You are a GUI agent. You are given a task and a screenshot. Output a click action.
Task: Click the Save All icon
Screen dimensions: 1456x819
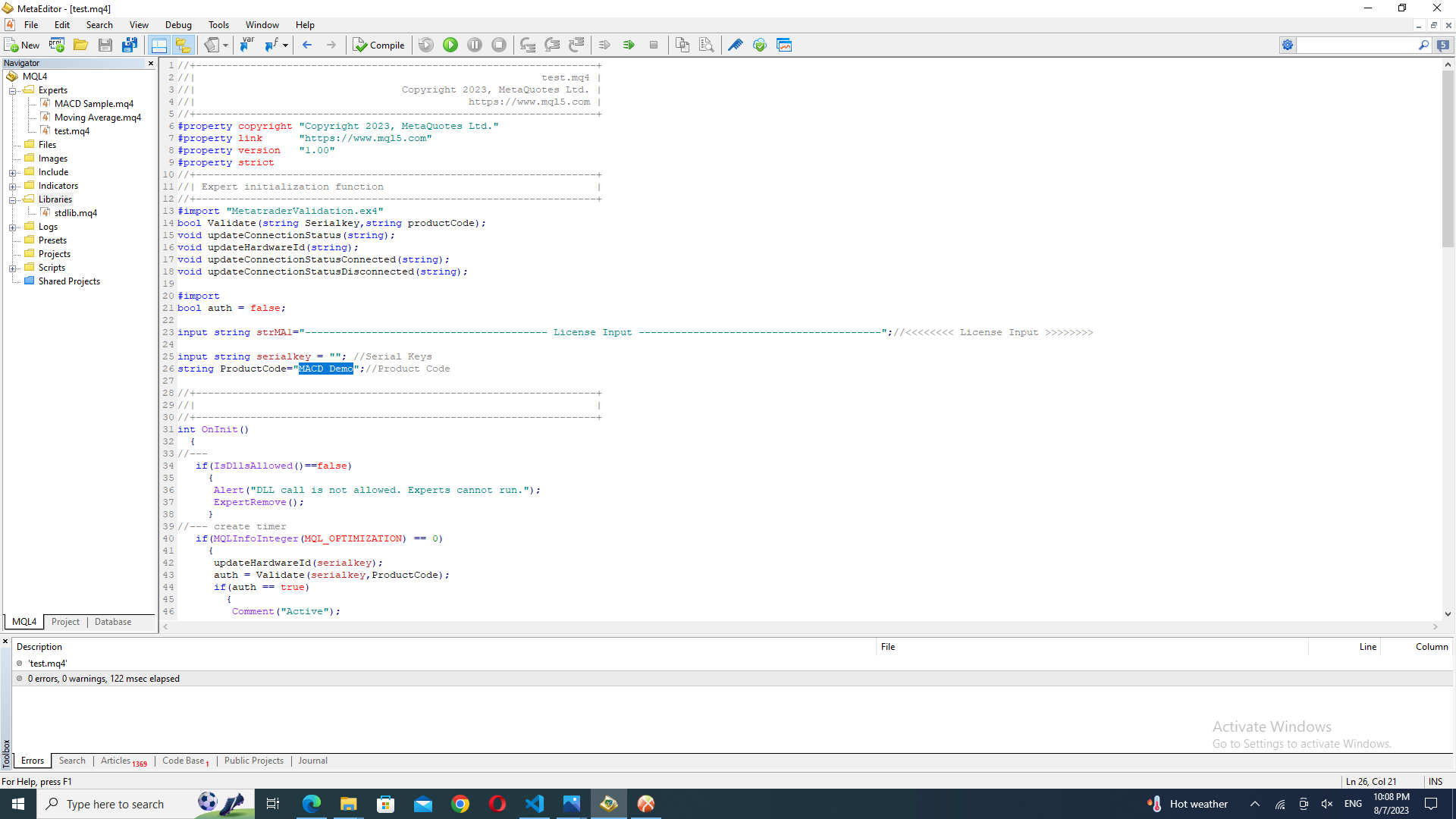tap(130, 45)
